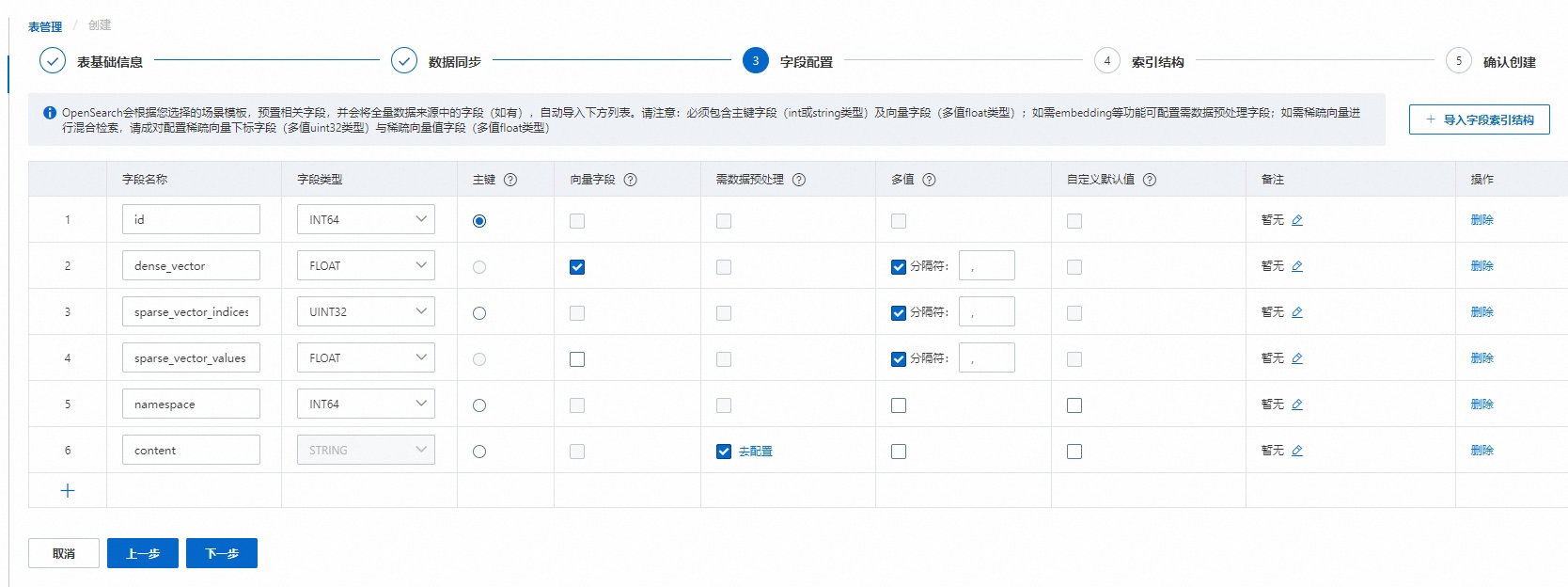
Task: Check multi-value checkbox for namespace row
Action: point(899,405)
